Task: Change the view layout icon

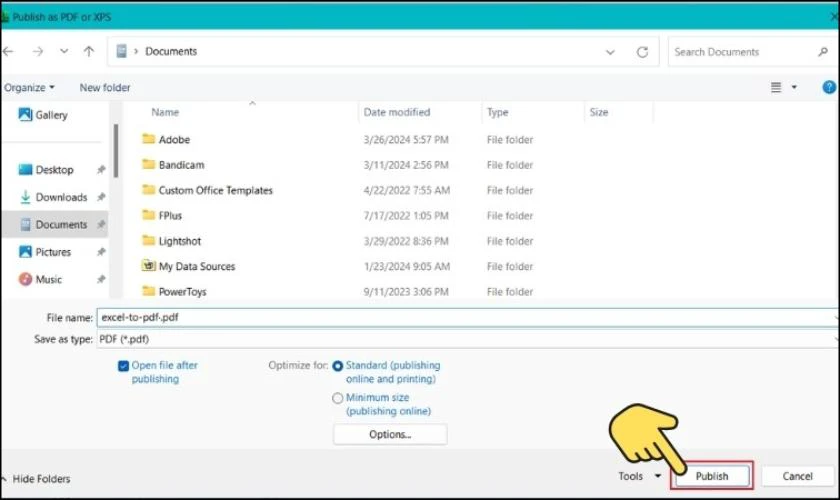Action: (776, 87)
